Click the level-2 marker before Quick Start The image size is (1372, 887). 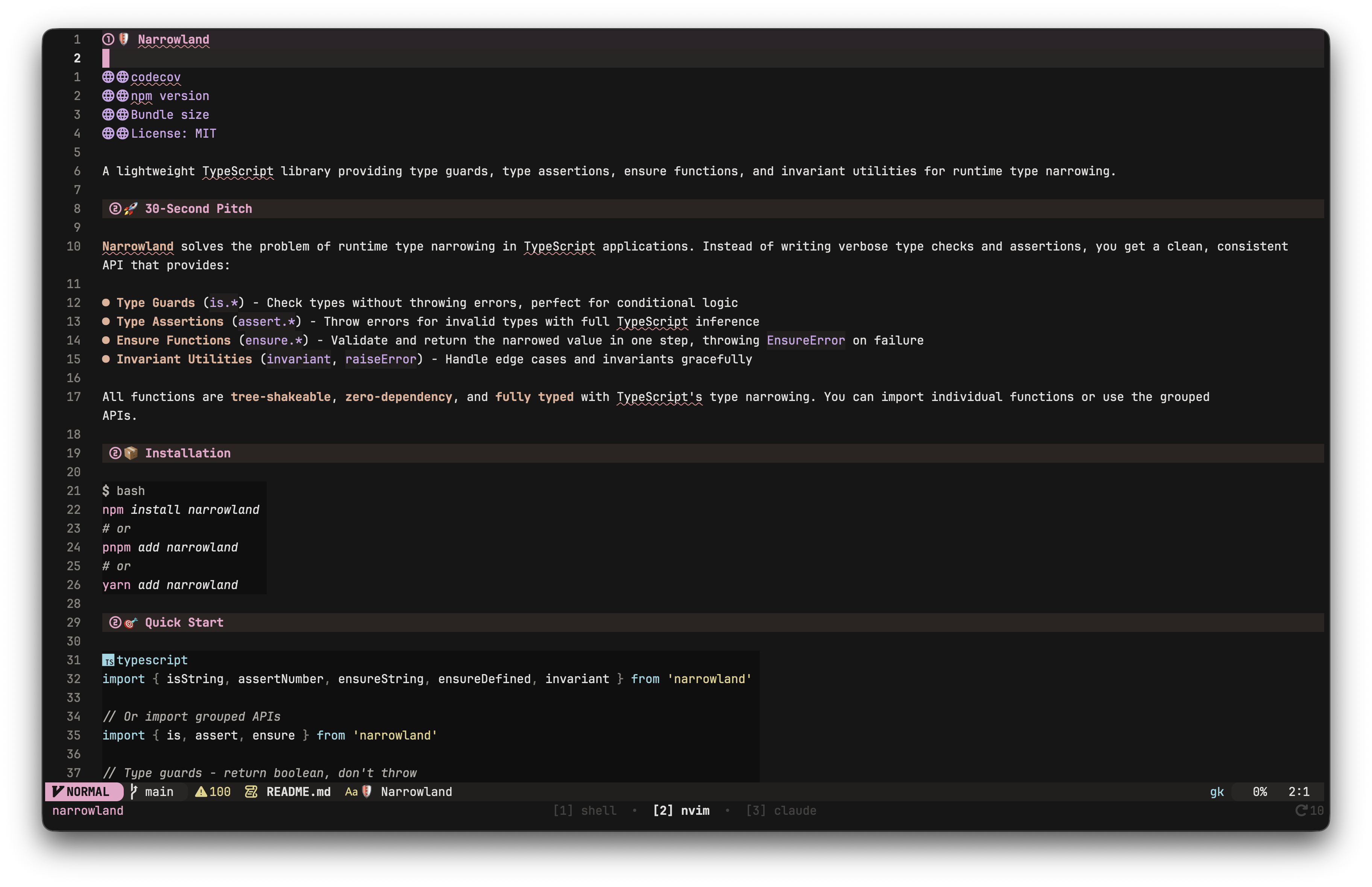[x=115, y=623]
